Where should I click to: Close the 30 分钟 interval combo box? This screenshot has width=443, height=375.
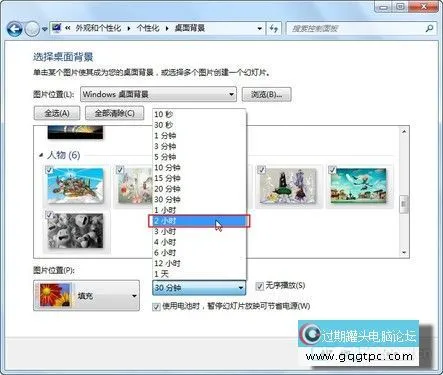pyautogui.click(x=199, y=288)
